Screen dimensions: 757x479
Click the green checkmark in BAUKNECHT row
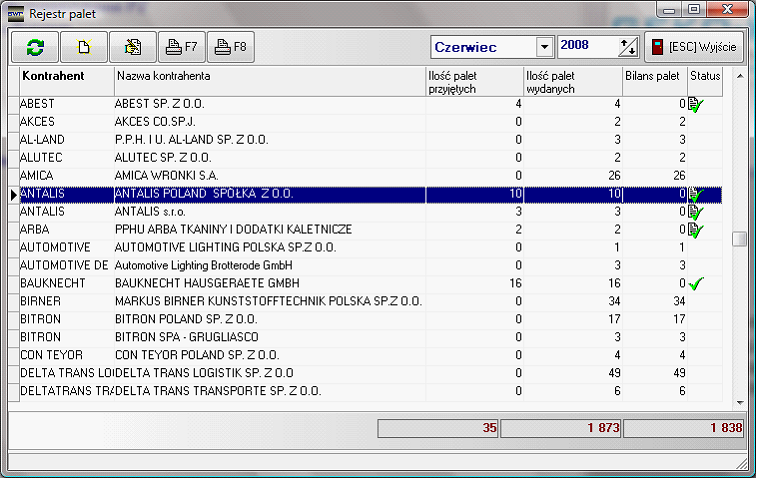696,284
